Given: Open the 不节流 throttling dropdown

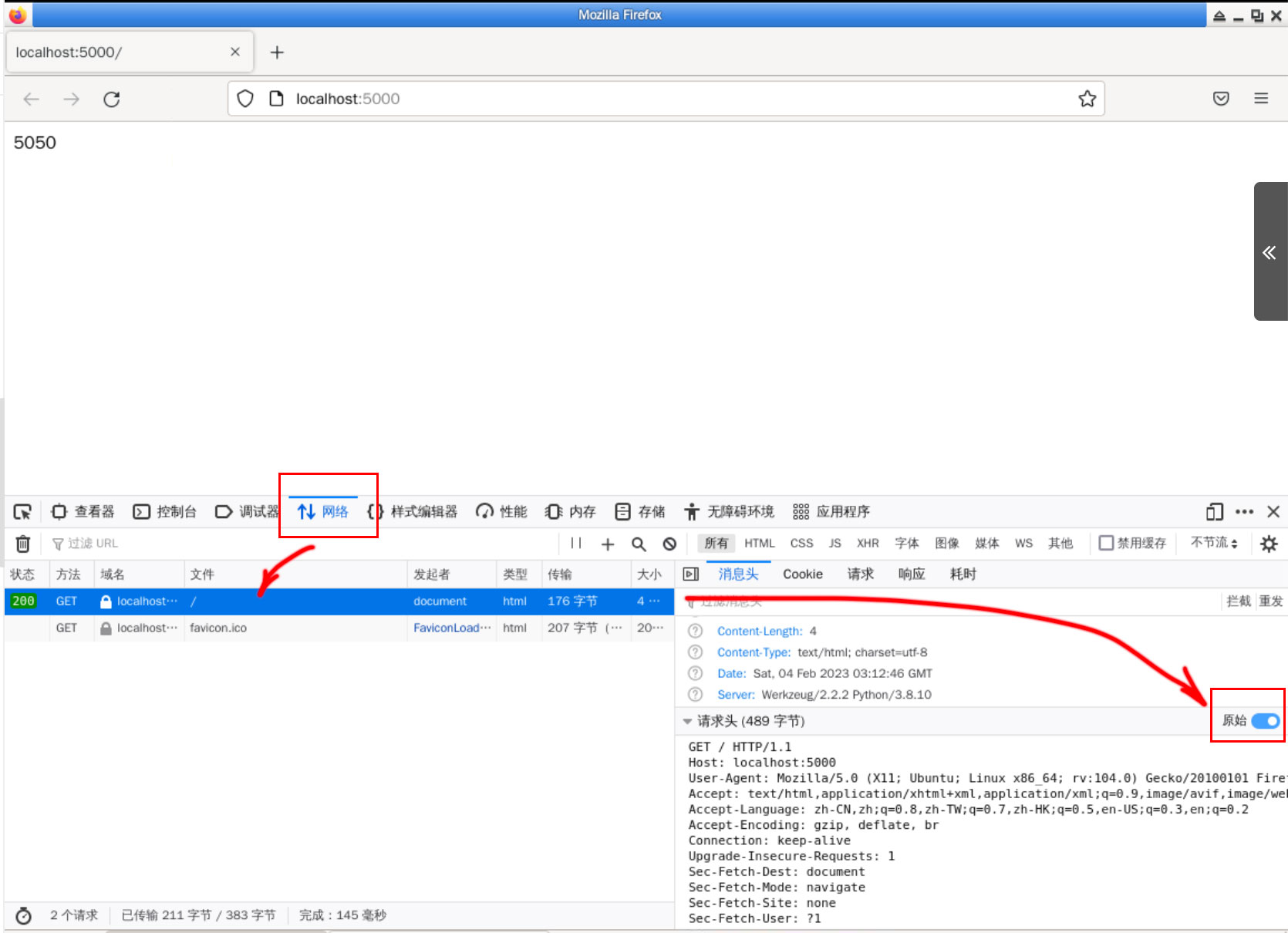Looking at the screenshot, I should [1214, 543].
